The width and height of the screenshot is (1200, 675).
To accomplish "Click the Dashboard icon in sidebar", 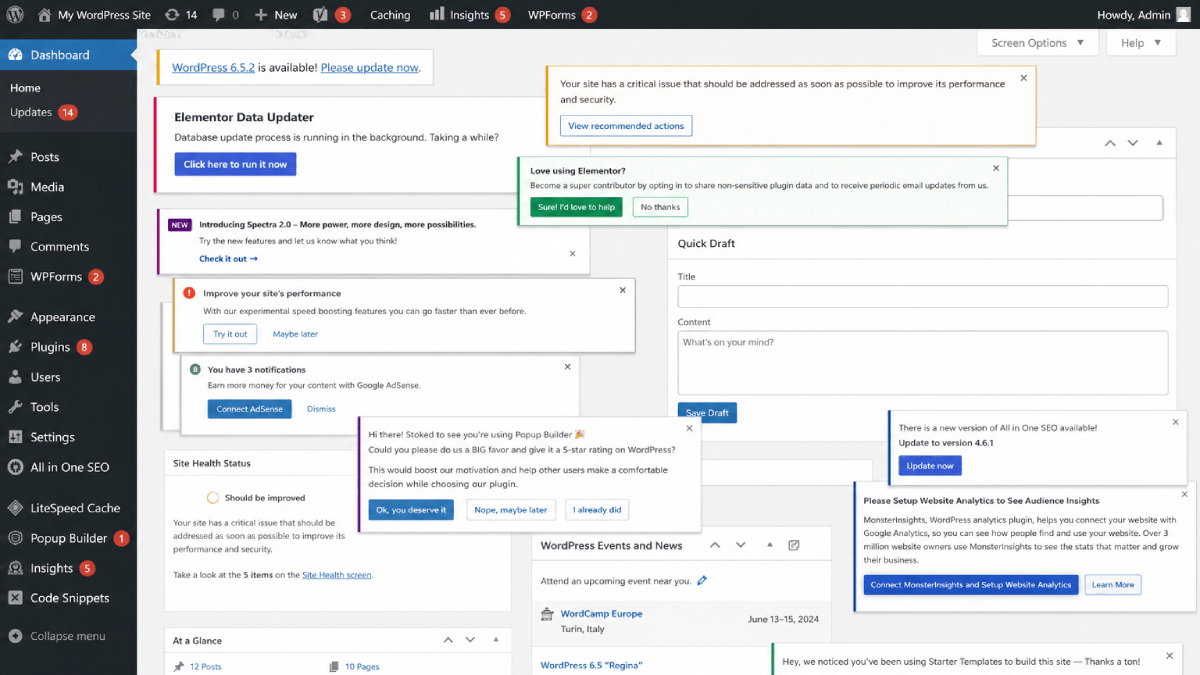I will [15, 55].
